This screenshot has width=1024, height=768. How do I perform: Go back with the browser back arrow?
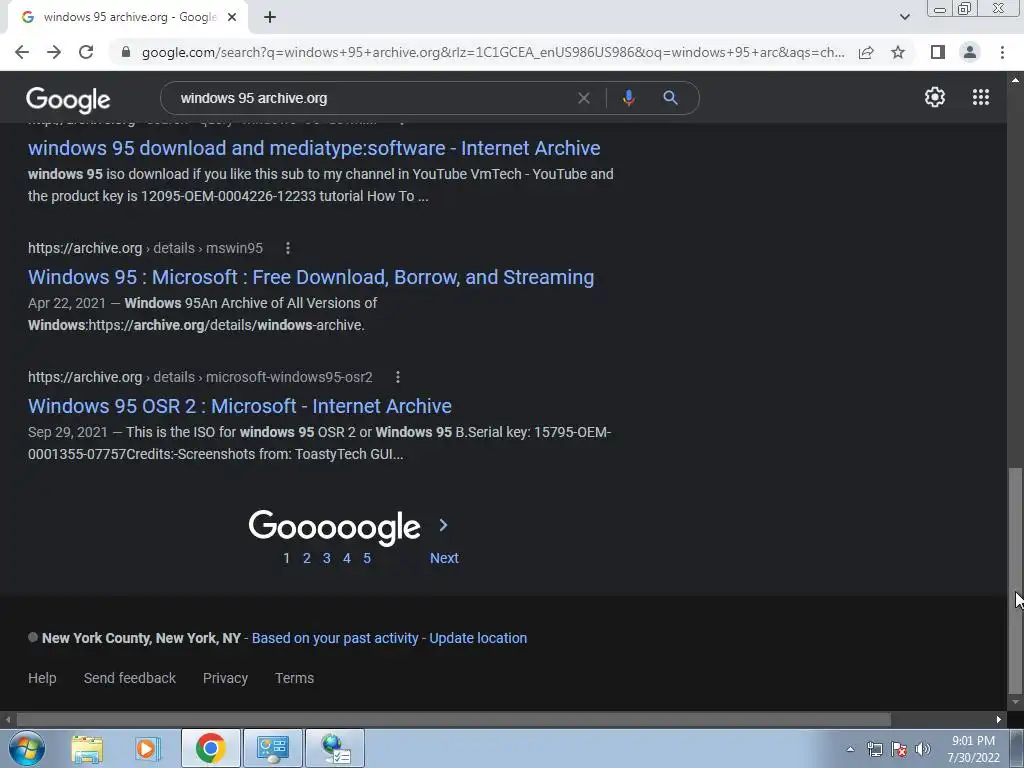point(22,52)
